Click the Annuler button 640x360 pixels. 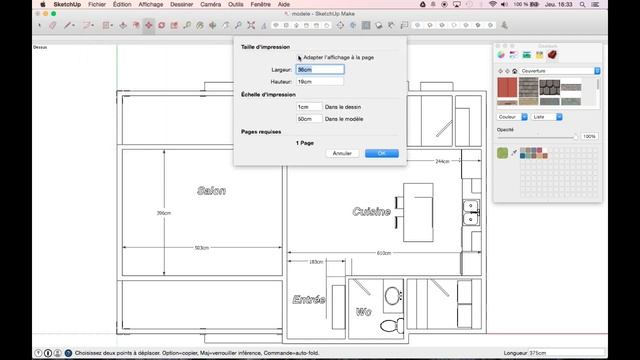[x=342, y=153]
